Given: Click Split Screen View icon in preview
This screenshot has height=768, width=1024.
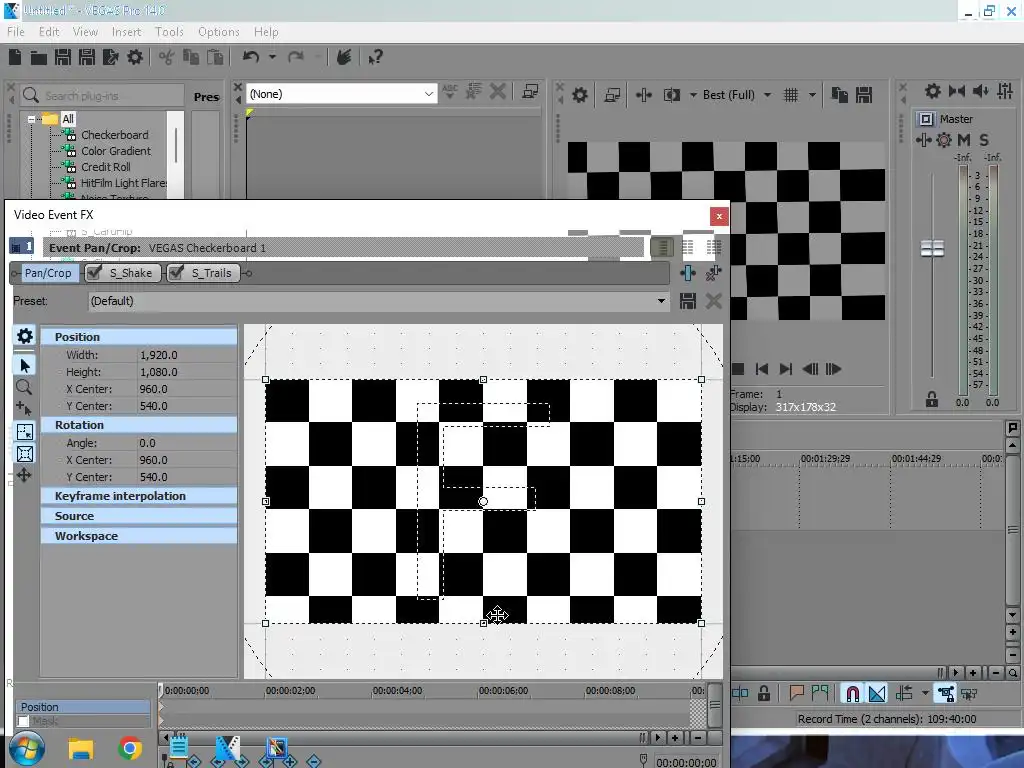Looking at the screenshot, I should click(672, 95).
